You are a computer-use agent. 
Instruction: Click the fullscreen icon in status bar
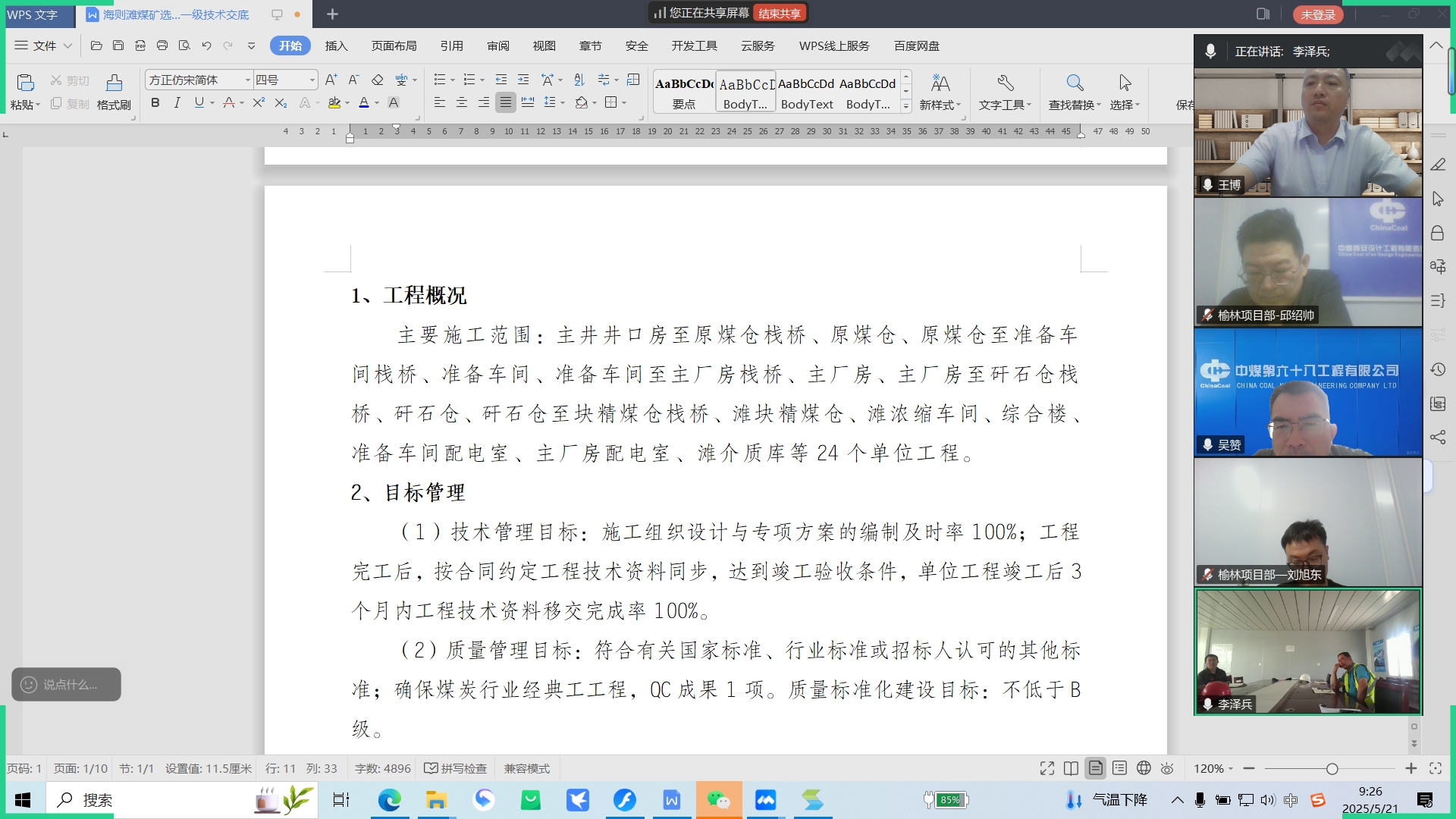click(1046, 768)
